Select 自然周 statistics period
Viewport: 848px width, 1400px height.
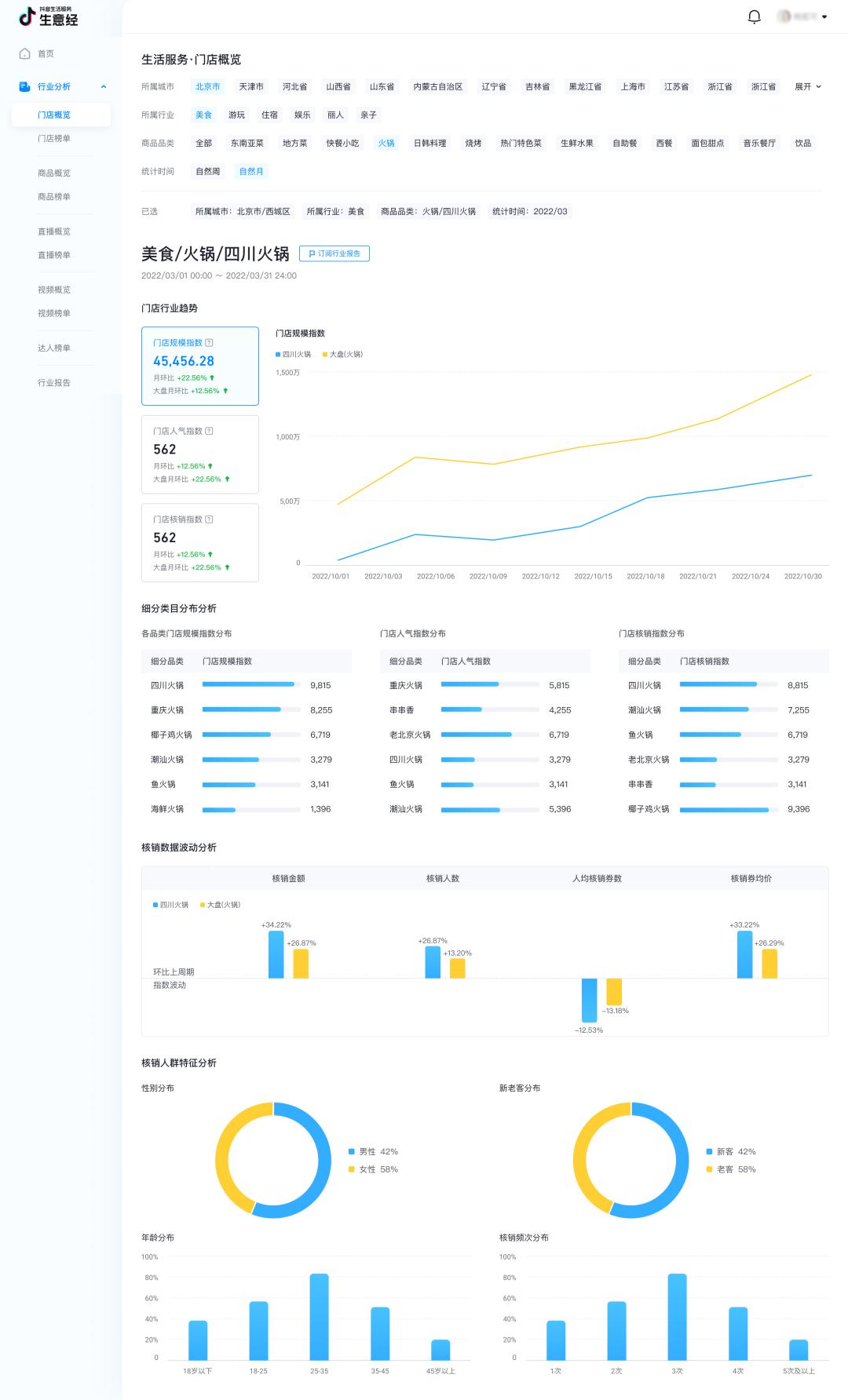[x=208, y=171]
